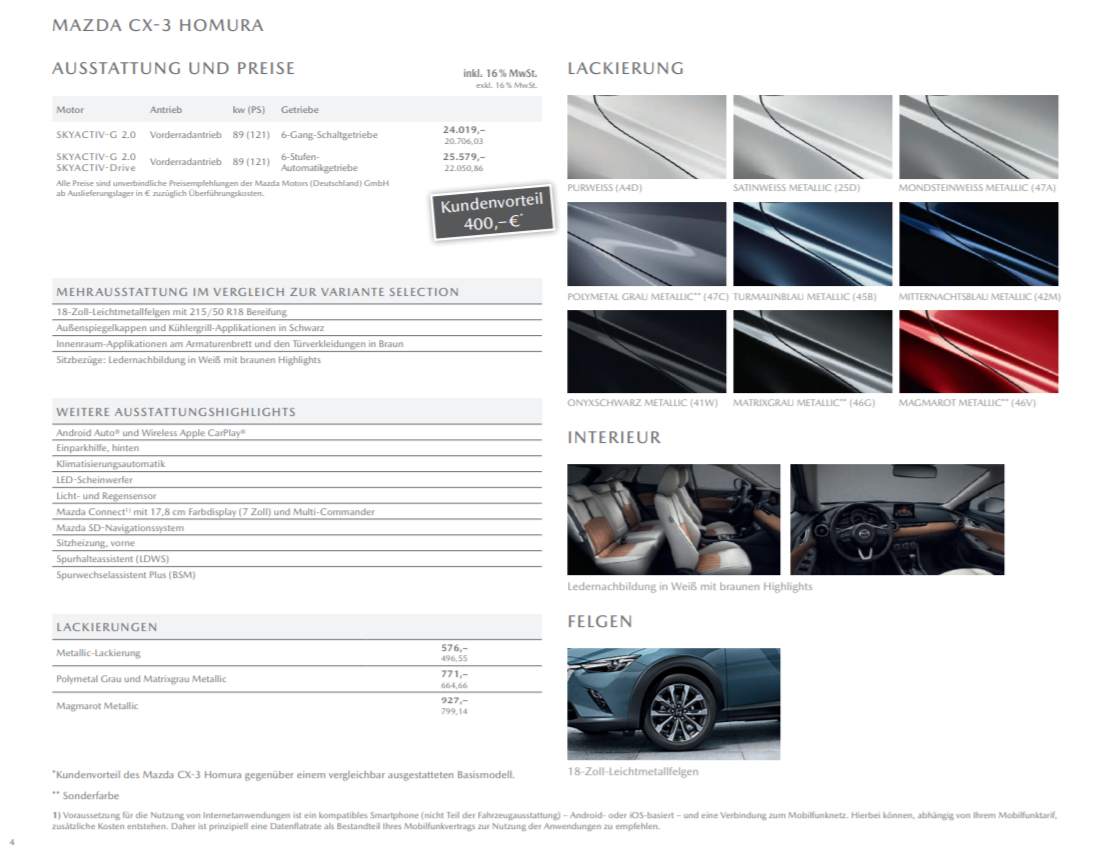This screenshot has height=851, width=1099.
Task: Click the Metallic-Lackierung price 576,–
Action: pyautogui.click(x=454, y=648)
